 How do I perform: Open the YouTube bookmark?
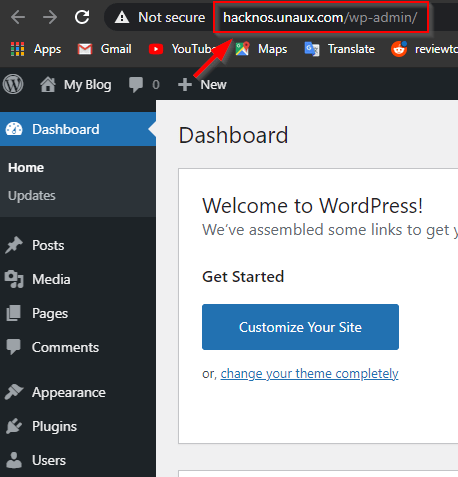coord(182,49)
